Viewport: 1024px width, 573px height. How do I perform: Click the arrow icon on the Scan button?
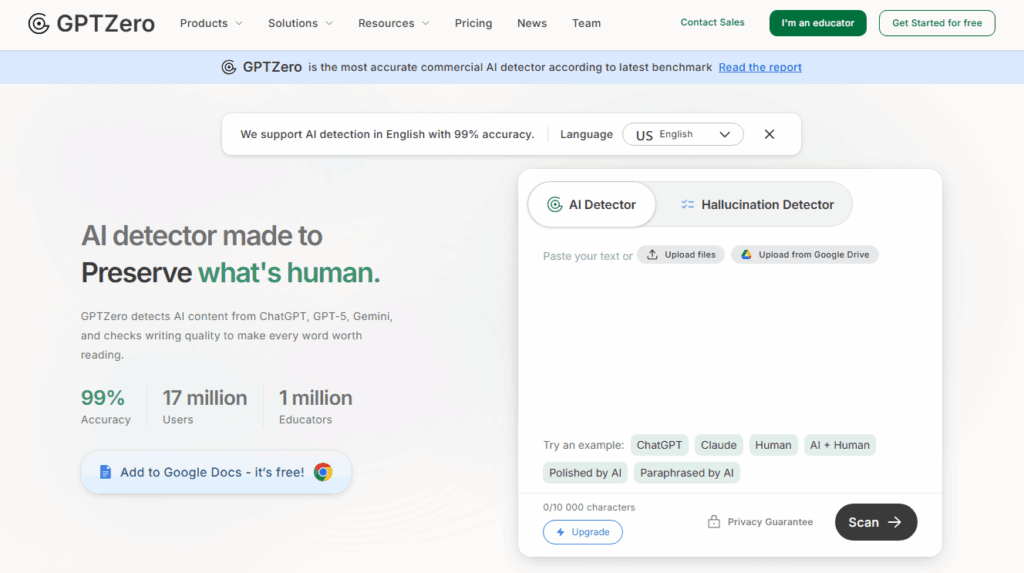point(895,522)
